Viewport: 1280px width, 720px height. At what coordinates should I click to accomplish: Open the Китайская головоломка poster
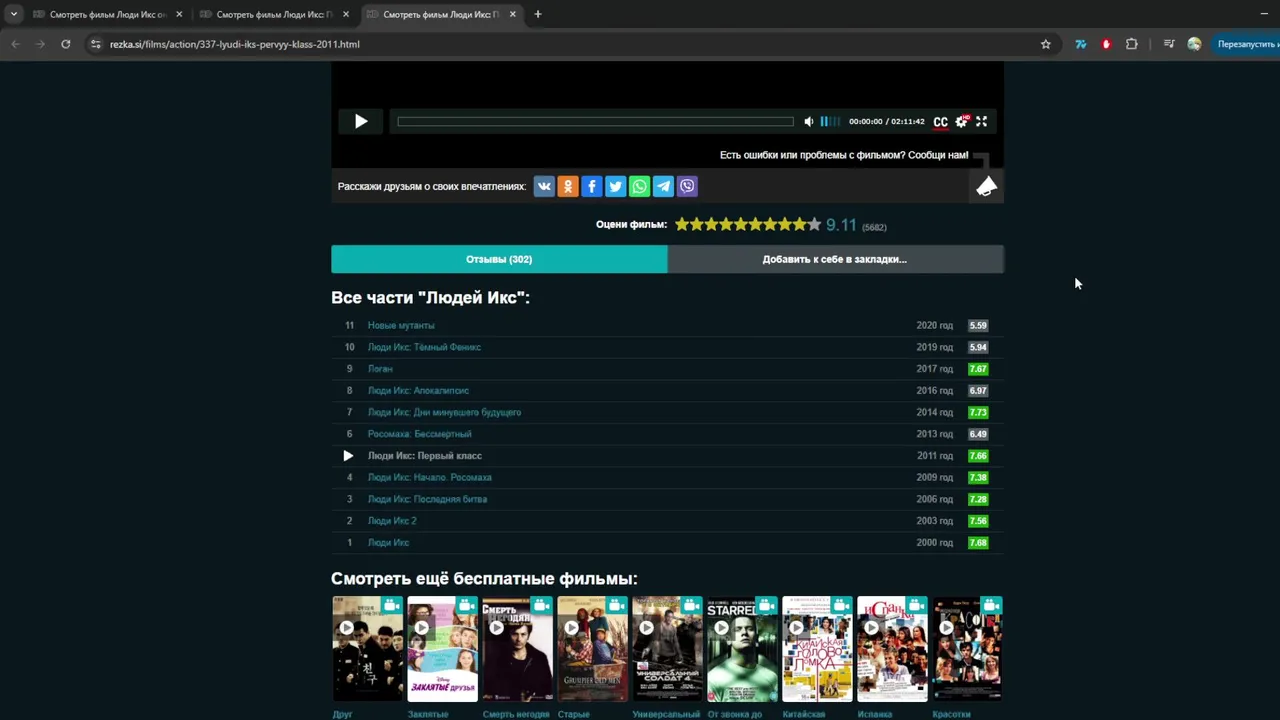[817, 649]
